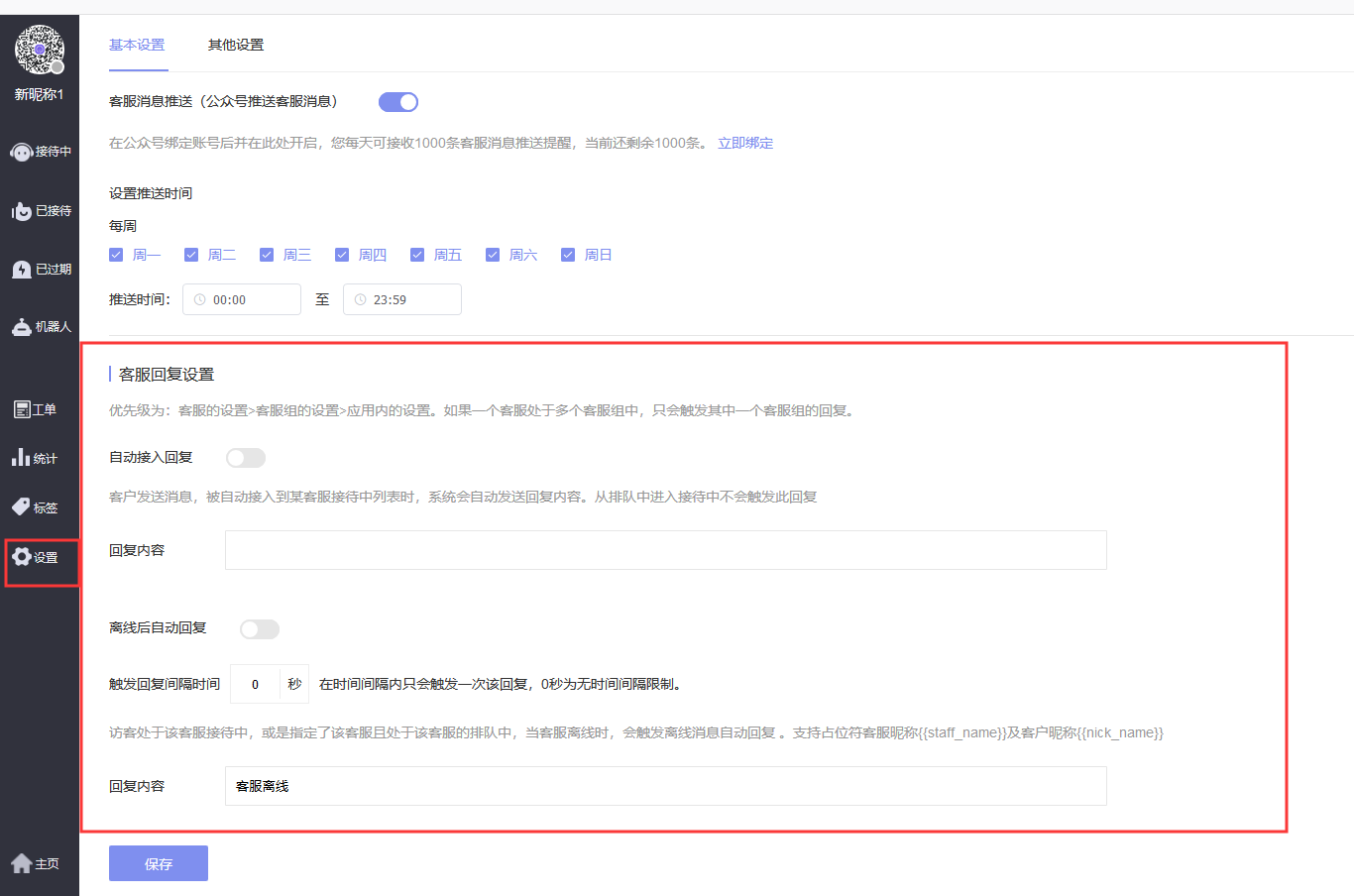Open 统计 statistics in sidebar
This screenshot has height=896, width=1354.
coord(36,458)
